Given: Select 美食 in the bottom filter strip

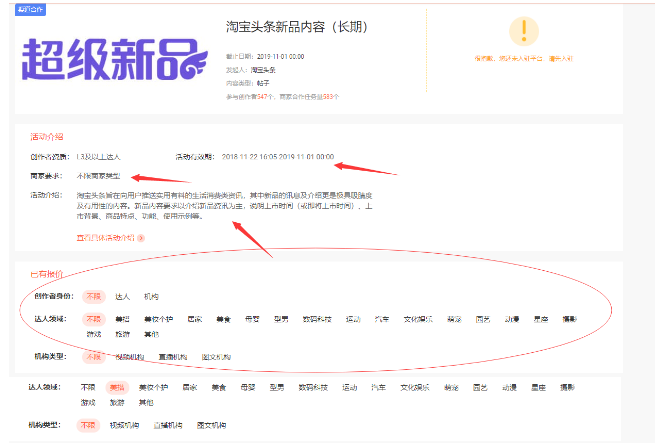Looking at the screenshot, I should (x=218, y=387).
